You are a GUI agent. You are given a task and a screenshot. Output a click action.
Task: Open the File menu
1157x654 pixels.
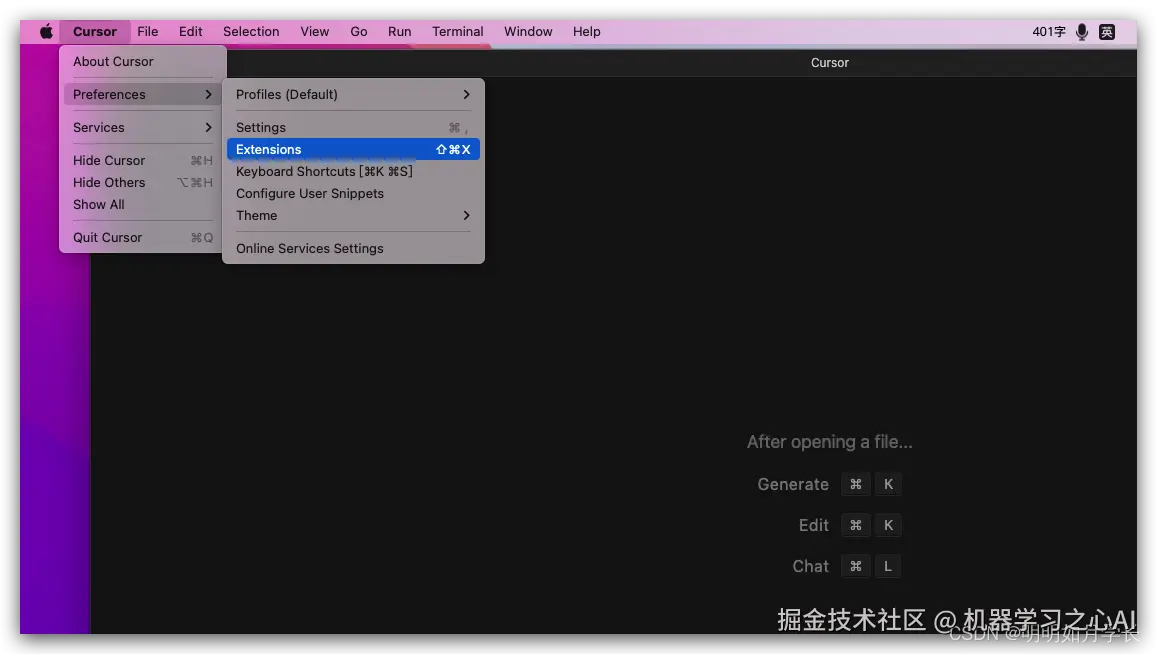click(148, 32)
